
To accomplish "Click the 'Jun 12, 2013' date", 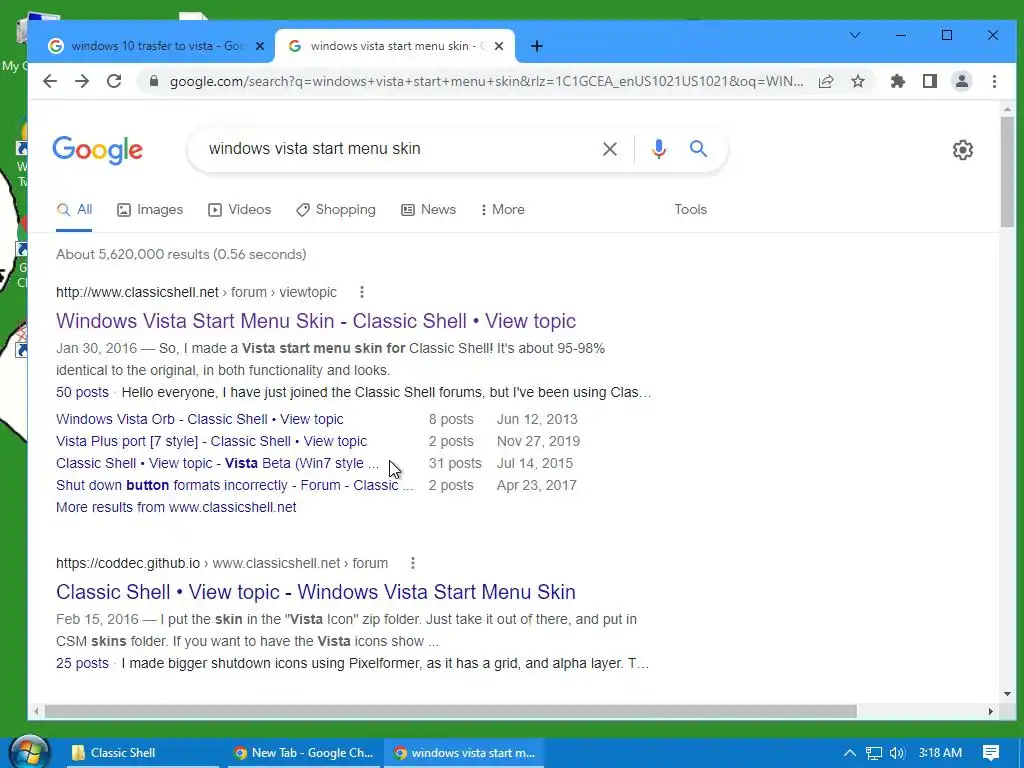I will [x=537, y=419].
